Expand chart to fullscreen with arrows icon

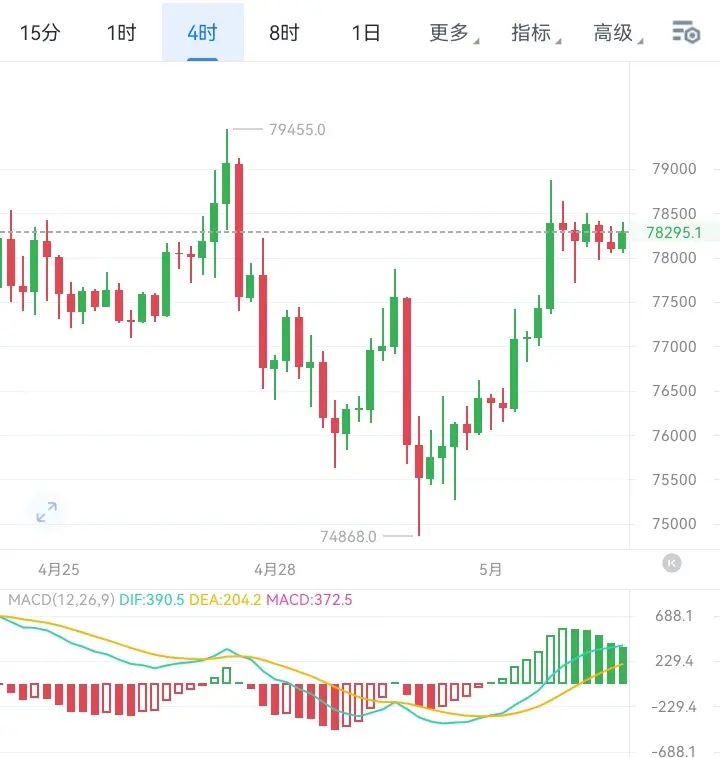point(47,512)
